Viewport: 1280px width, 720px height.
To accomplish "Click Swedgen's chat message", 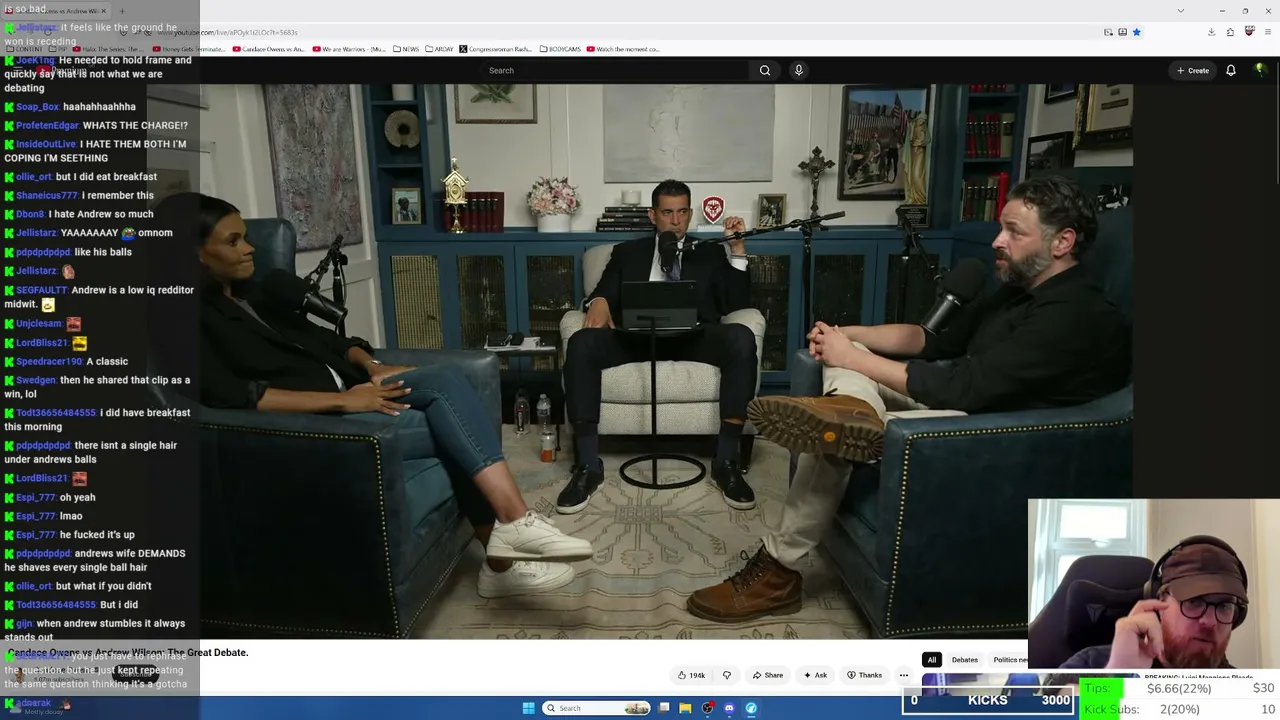I will [x=97, y=387].
